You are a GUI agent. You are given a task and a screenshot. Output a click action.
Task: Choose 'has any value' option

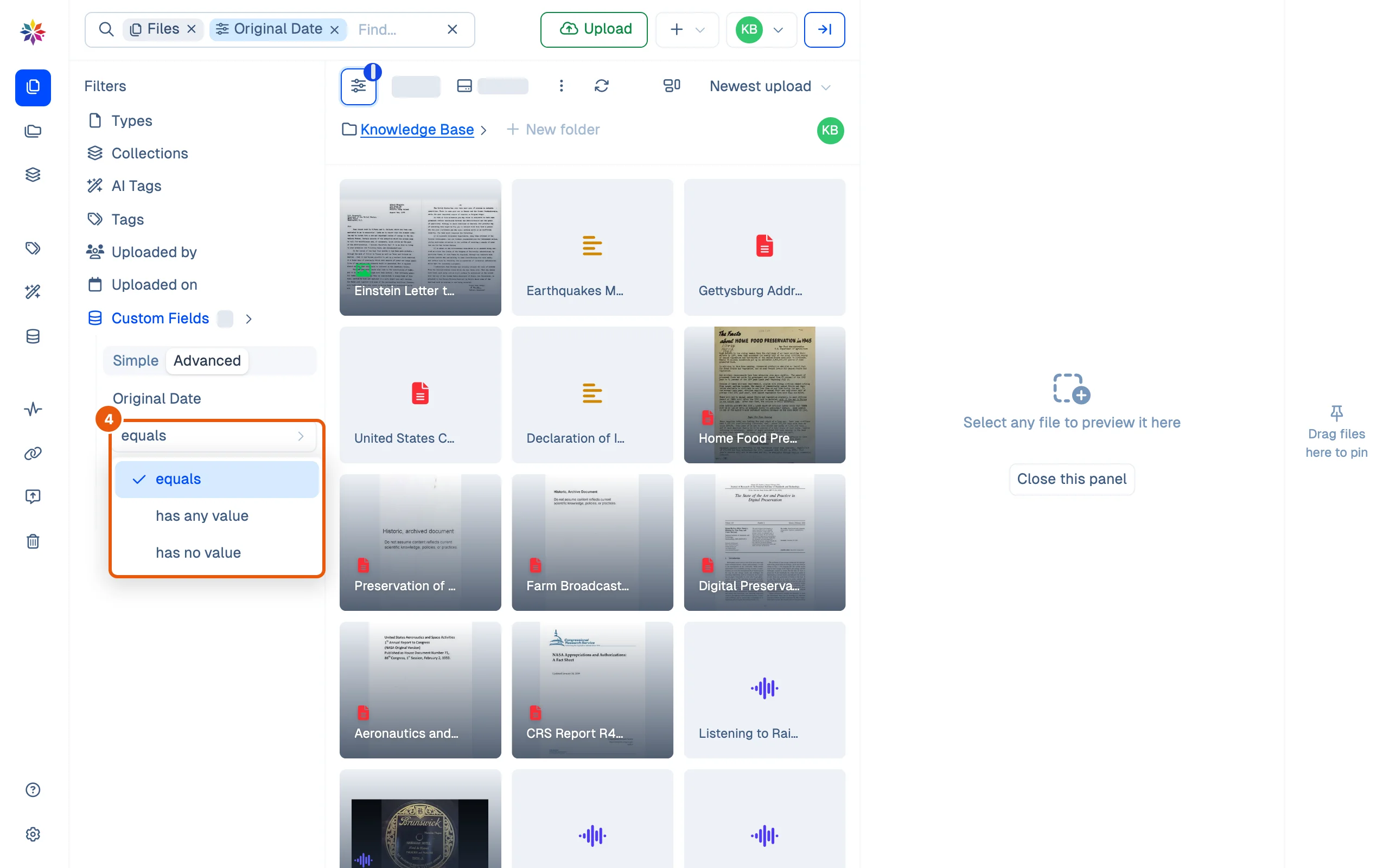[217, 515]
